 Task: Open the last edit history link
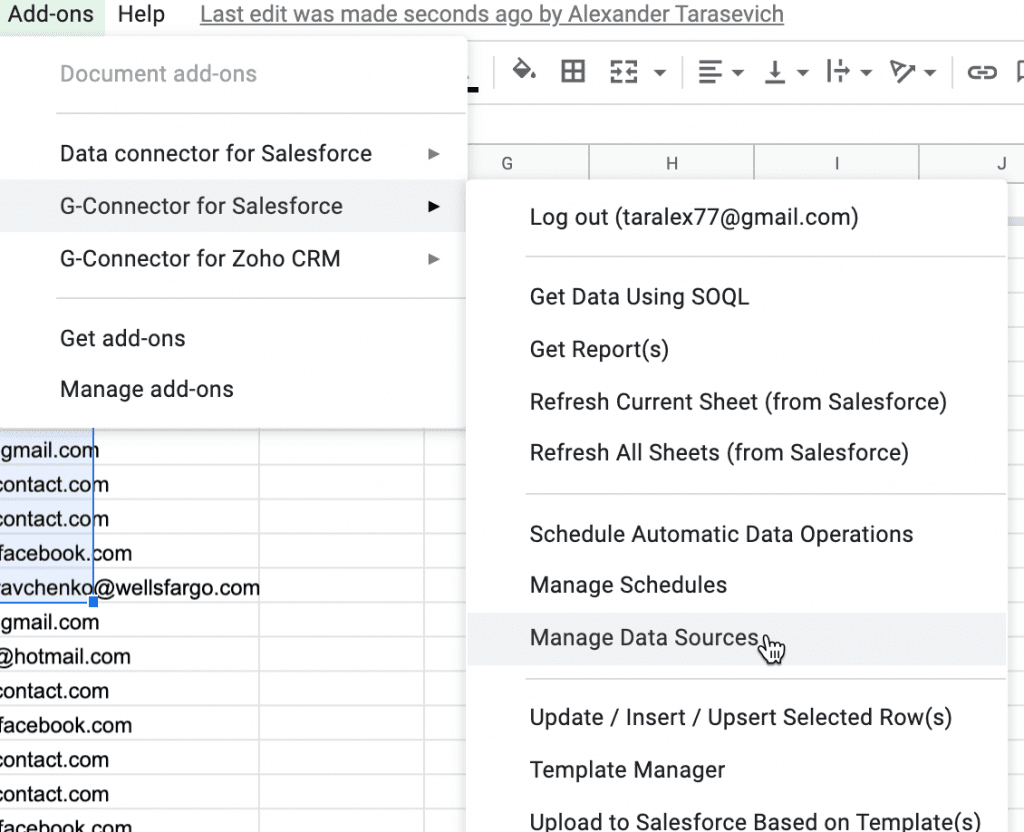(492, 14)
